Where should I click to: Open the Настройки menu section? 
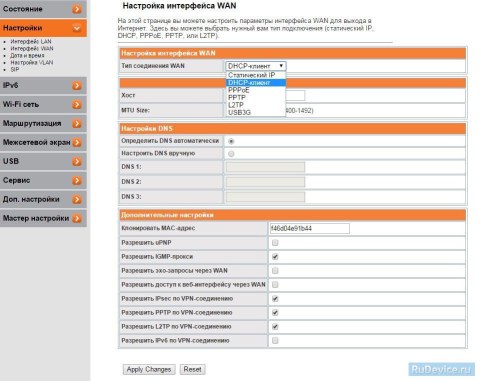pyautogui.click(x=43, y=28)
